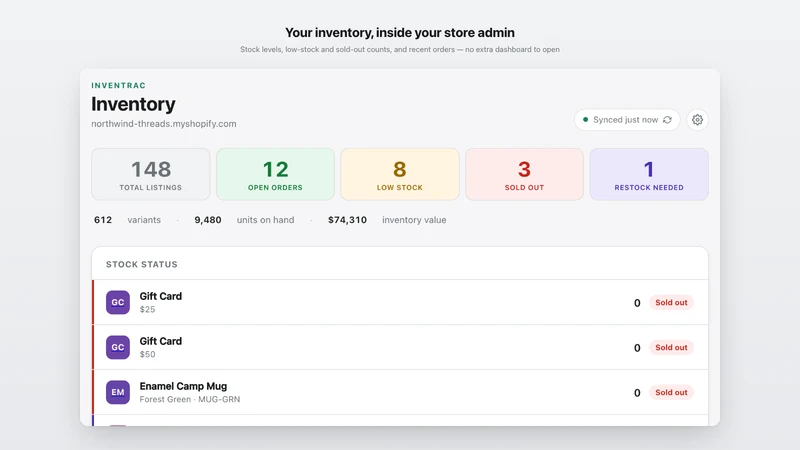Click the $25 Gift Card title
800x450 pixels.
[161, 296]
